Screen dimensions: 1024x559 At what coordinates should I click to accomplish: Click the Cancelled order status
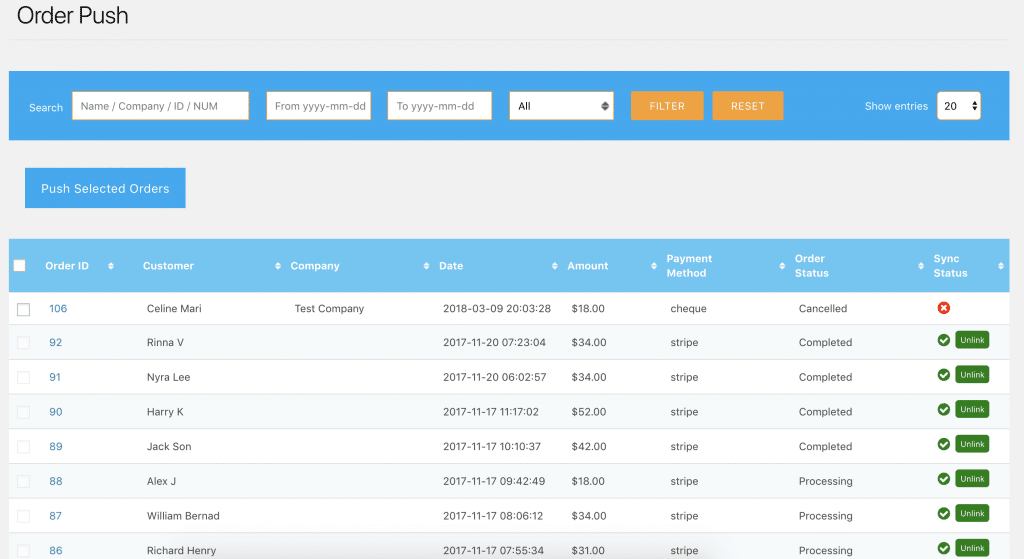[823, 308]
